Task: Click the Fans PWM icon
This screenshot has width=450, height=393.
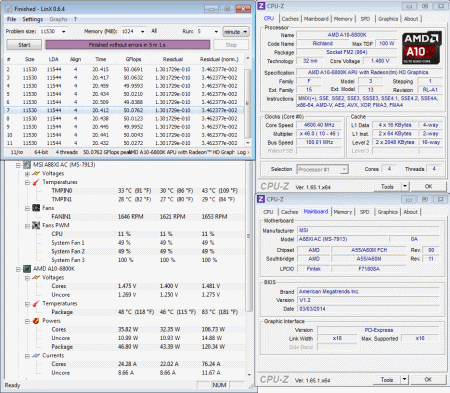Action: pyautogui.click(x=36, y=225)
